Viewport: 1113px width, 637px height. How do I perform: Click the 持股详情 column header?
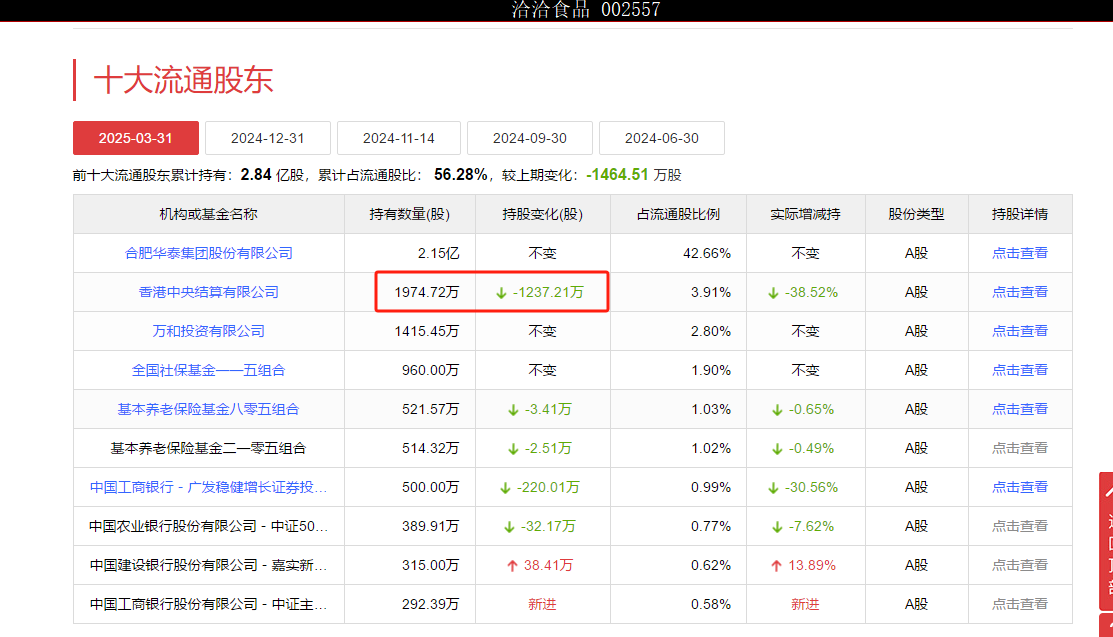pos(1020,214)
